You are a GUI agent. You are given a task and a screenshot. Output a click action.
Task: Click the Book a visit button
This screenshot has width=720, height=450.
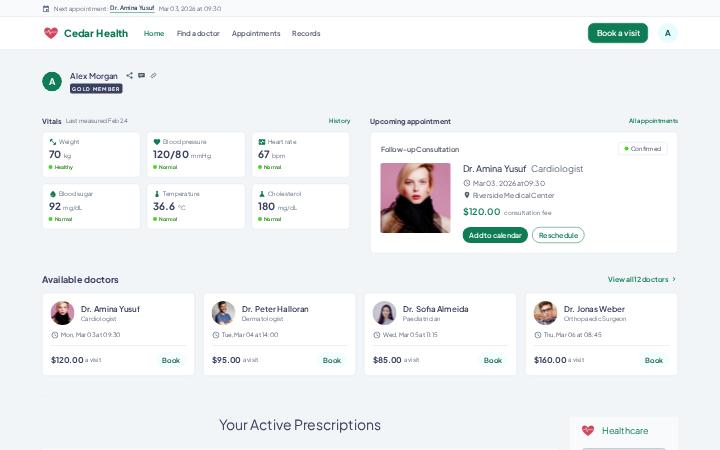(x=618, y=33)
